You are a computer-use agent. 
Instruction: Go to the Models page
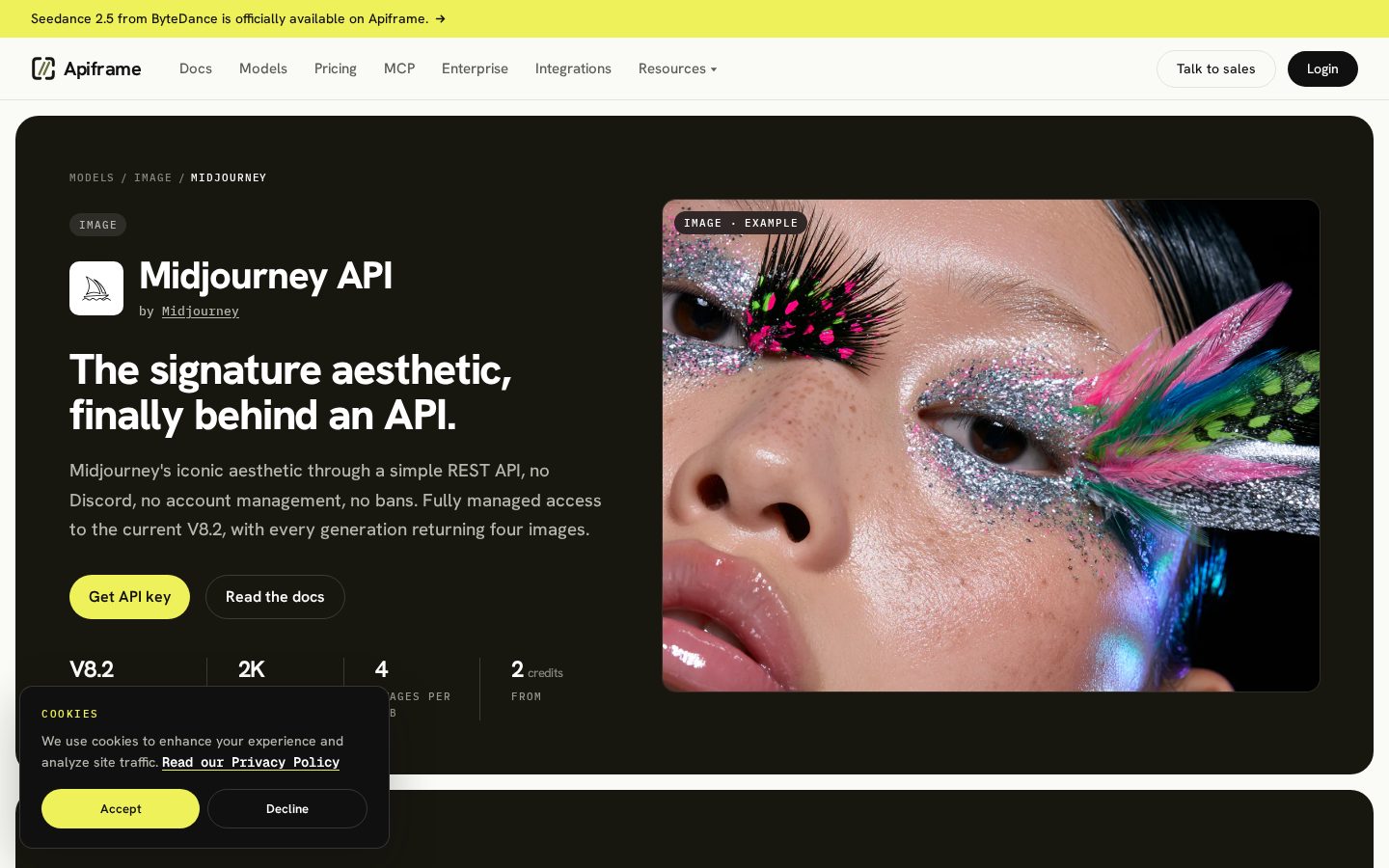click(263, 68)
